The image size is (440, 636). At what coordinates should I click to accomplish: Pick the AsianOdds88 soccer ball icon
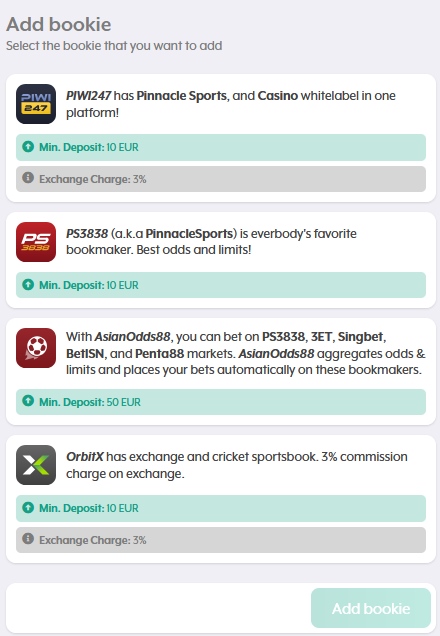click(x=36, y=348)
